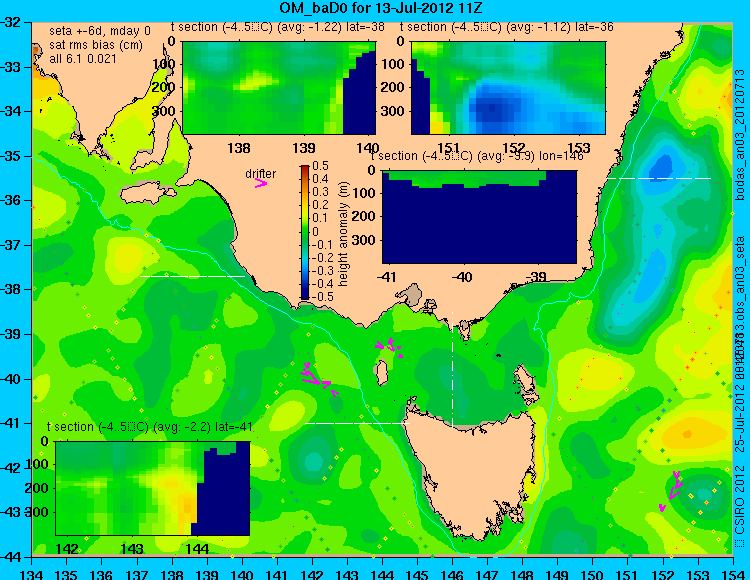Click the t section lat=-38 title

coord(278,27)
